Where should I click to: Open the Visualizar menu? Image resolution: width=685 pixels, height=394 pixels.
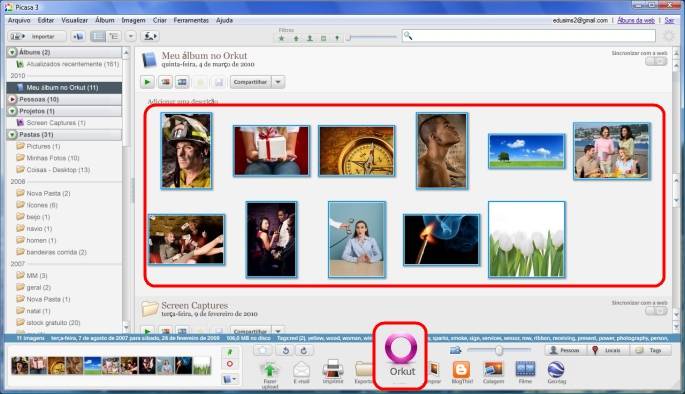[x=74, y=20]
